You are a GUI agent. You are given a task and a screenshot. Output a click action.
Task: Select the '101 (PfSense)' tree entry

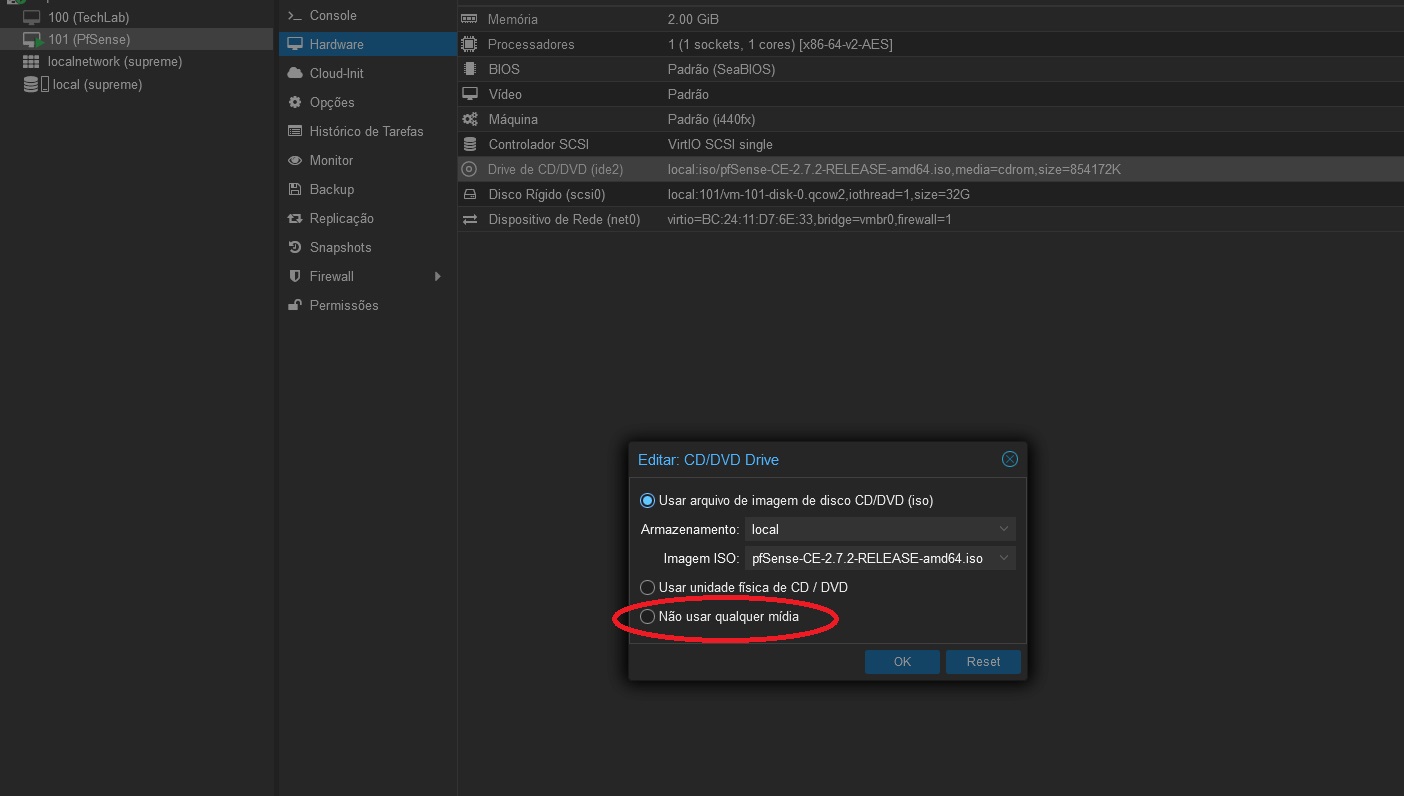point(89,39)
